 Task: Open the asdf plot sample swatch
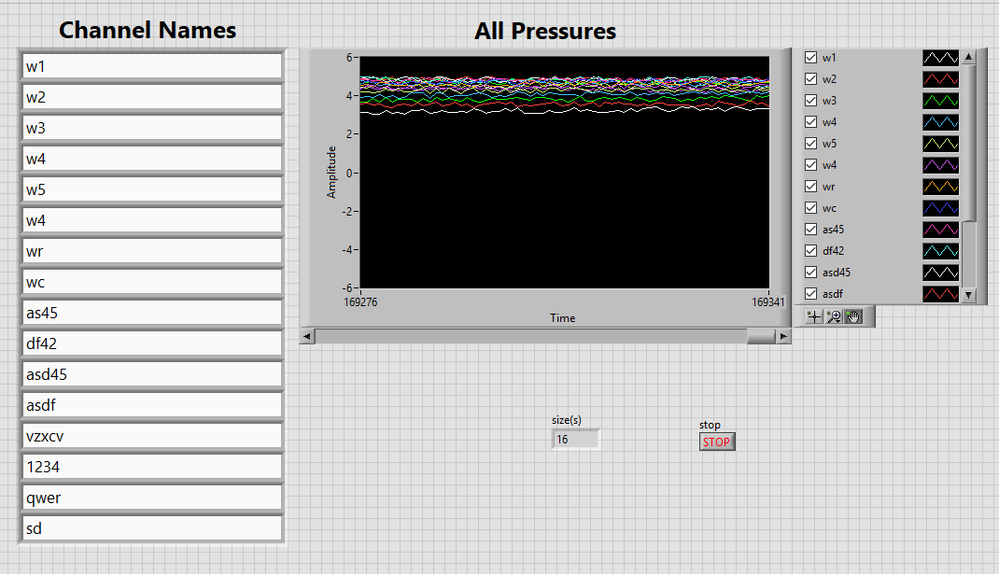click(940, 294)
